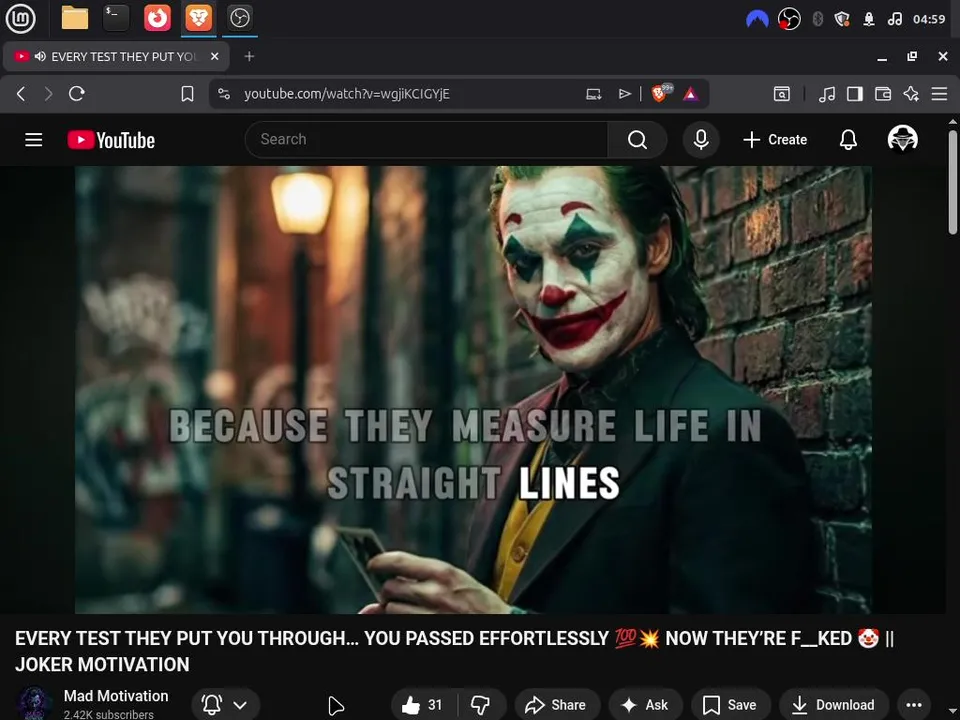The width and height of the screenshot is (960, 720).
Task: Go forward in browser history
Action: coord(48,94)
